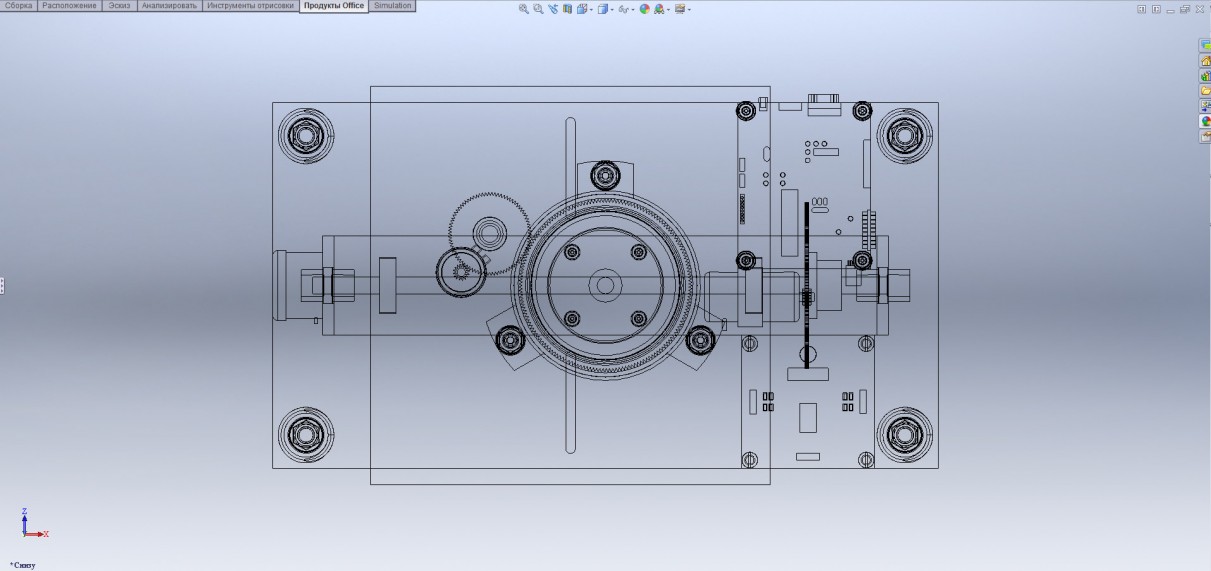
Task: Click the Zoom to Fit icon
Action: (524, 9)
